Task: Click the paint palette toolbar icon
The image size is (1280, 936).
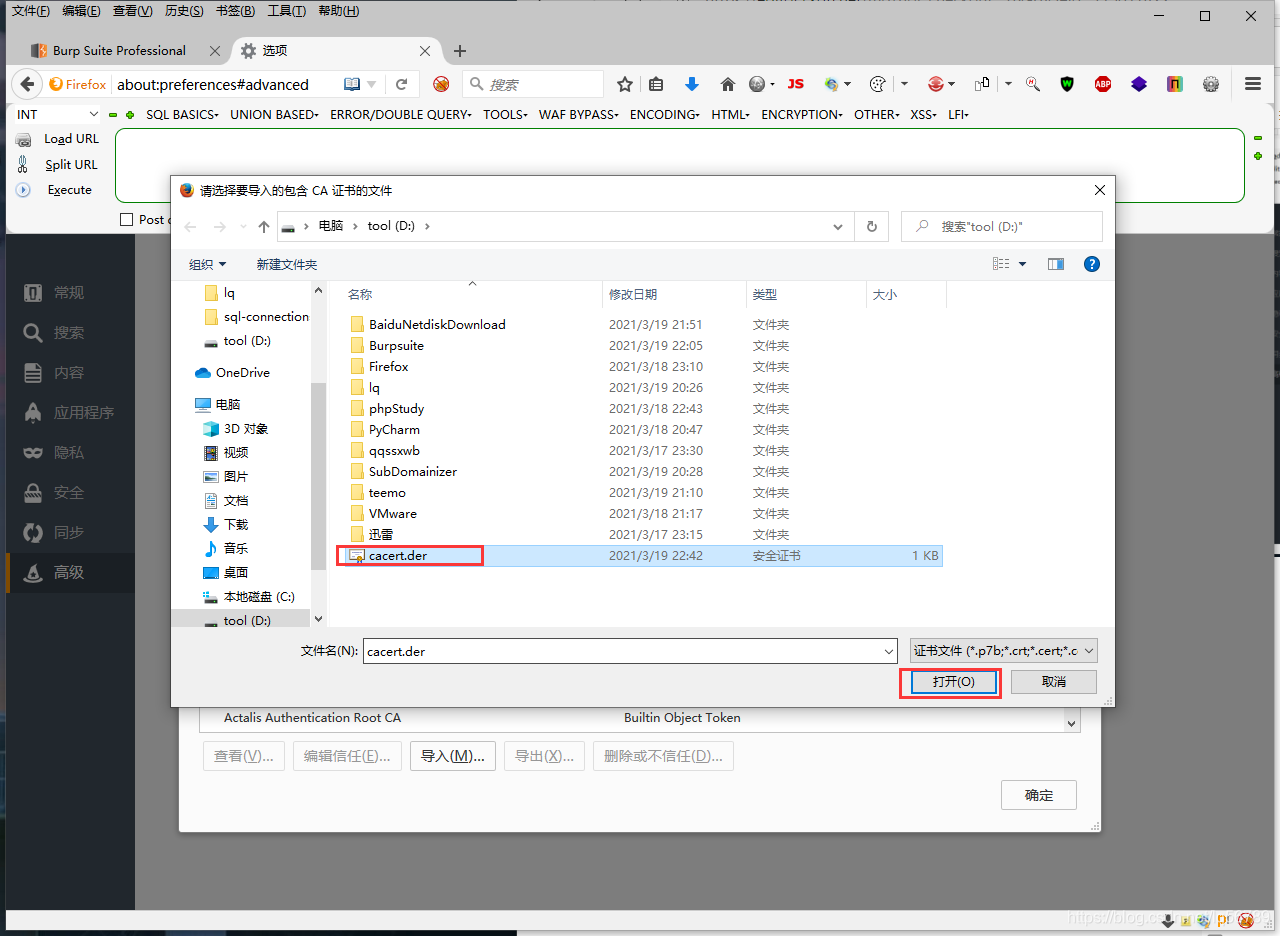Action: (x=879, y=85)
